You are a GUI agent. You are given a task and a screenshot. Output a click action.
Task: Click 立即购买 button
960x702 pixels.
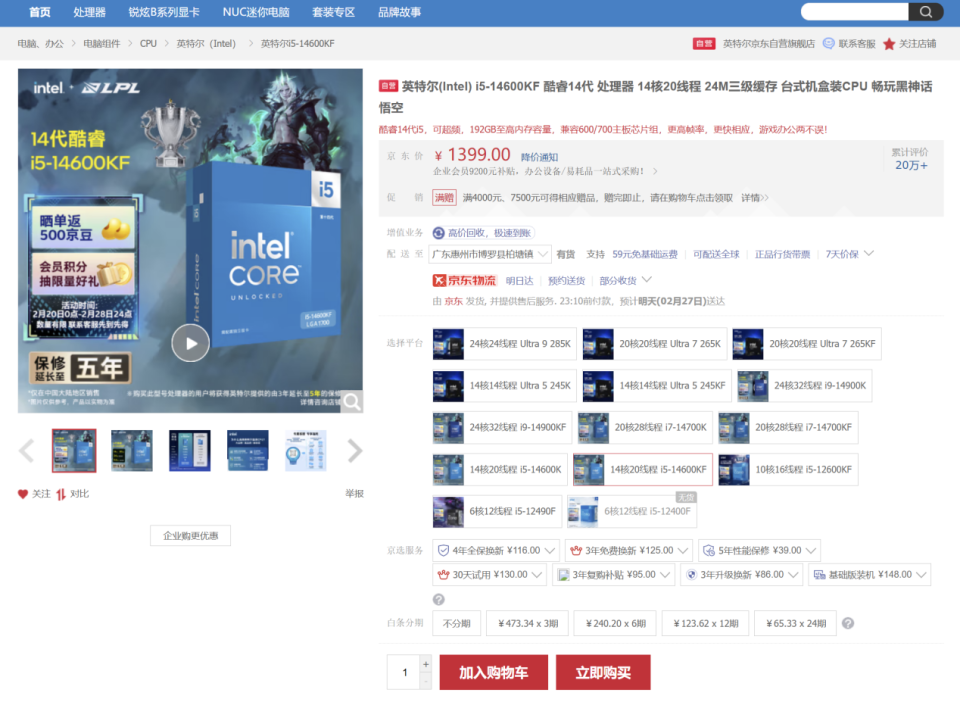(x=603, y=673)
